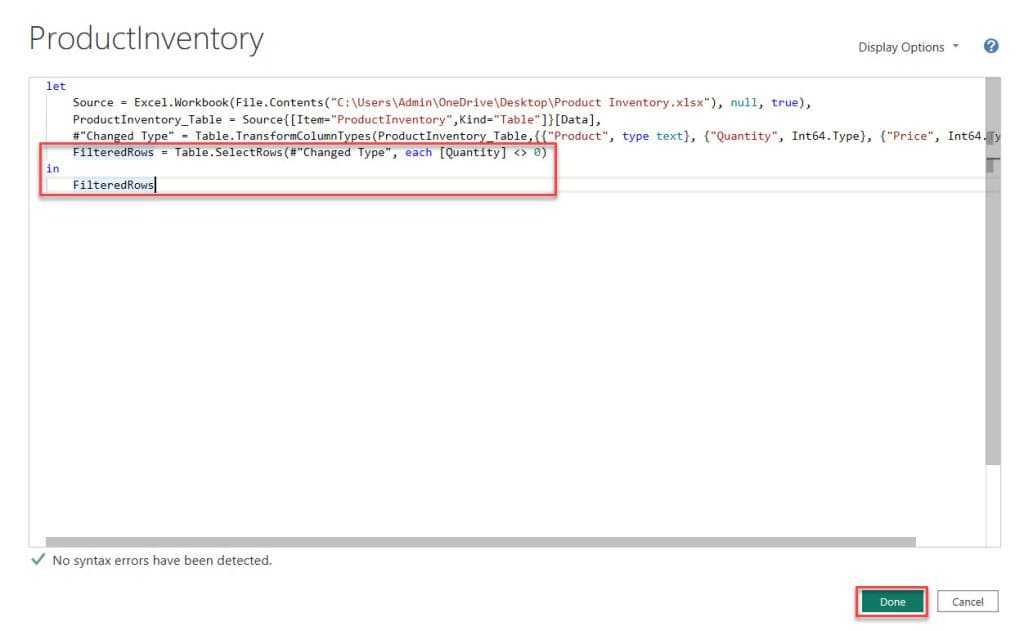The height and width of the screenshot is (631, 1024).
Task: Click the Cancel button
Action: point(967,602)
